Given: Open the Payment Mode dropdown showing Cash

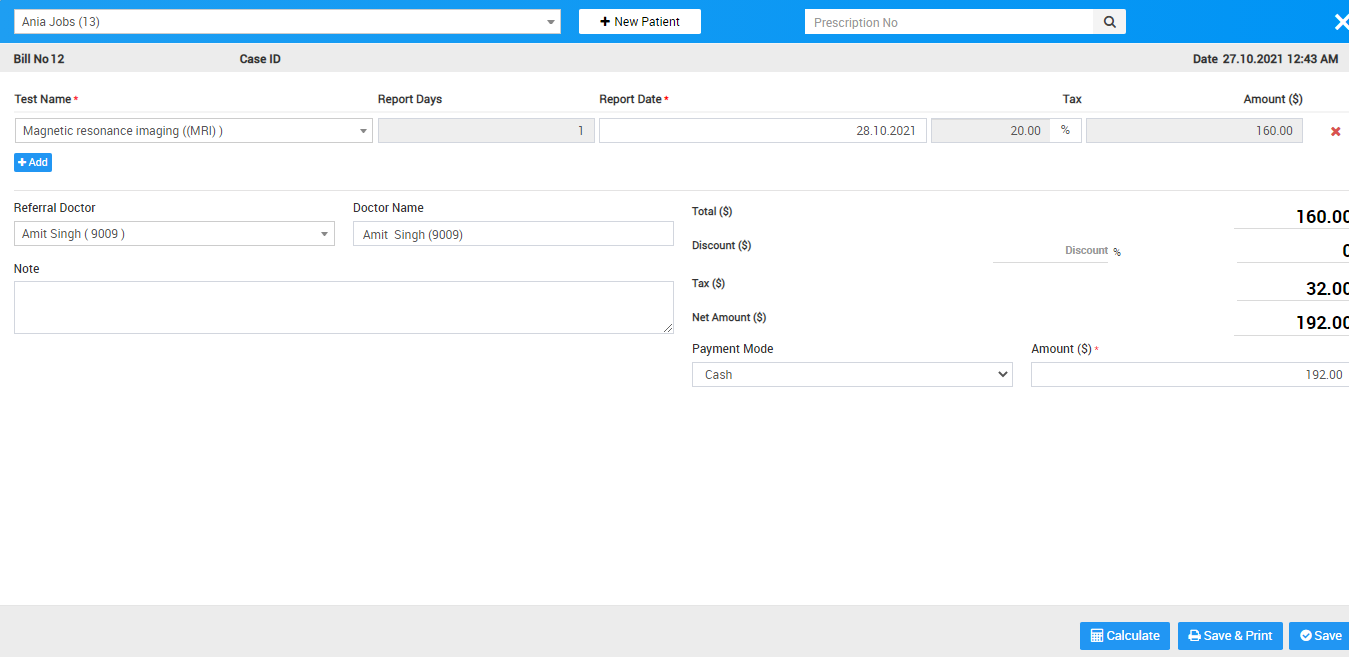Looking at the screenshot, I should 852,375.
